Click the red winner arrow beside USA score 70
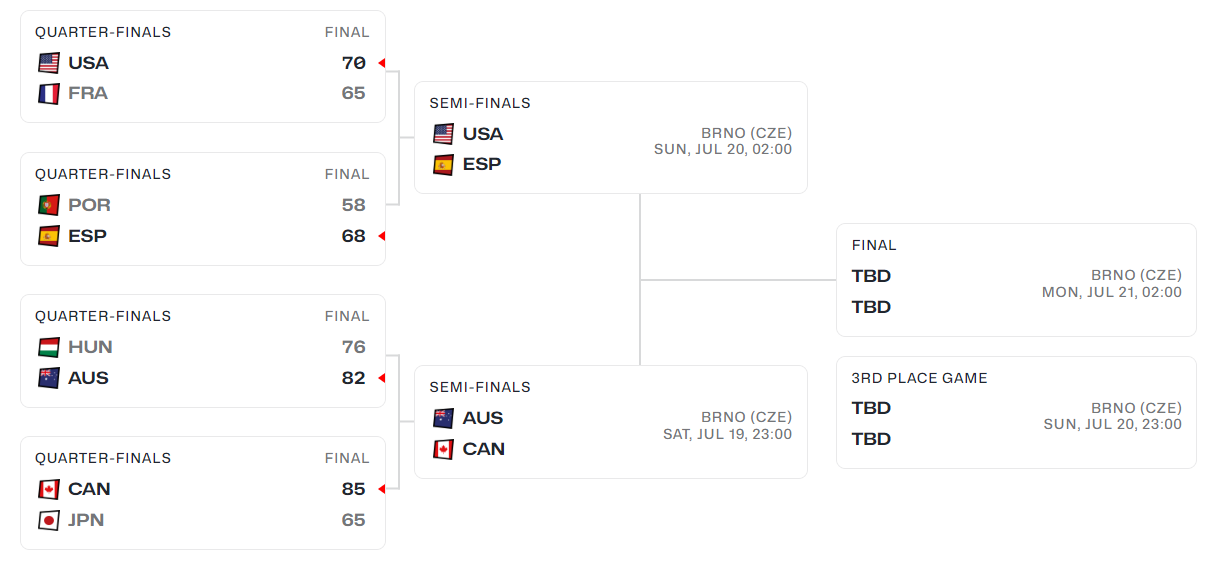Viewport: 1224px width, 575px height. pyautogui.click(x=381, y=63)
